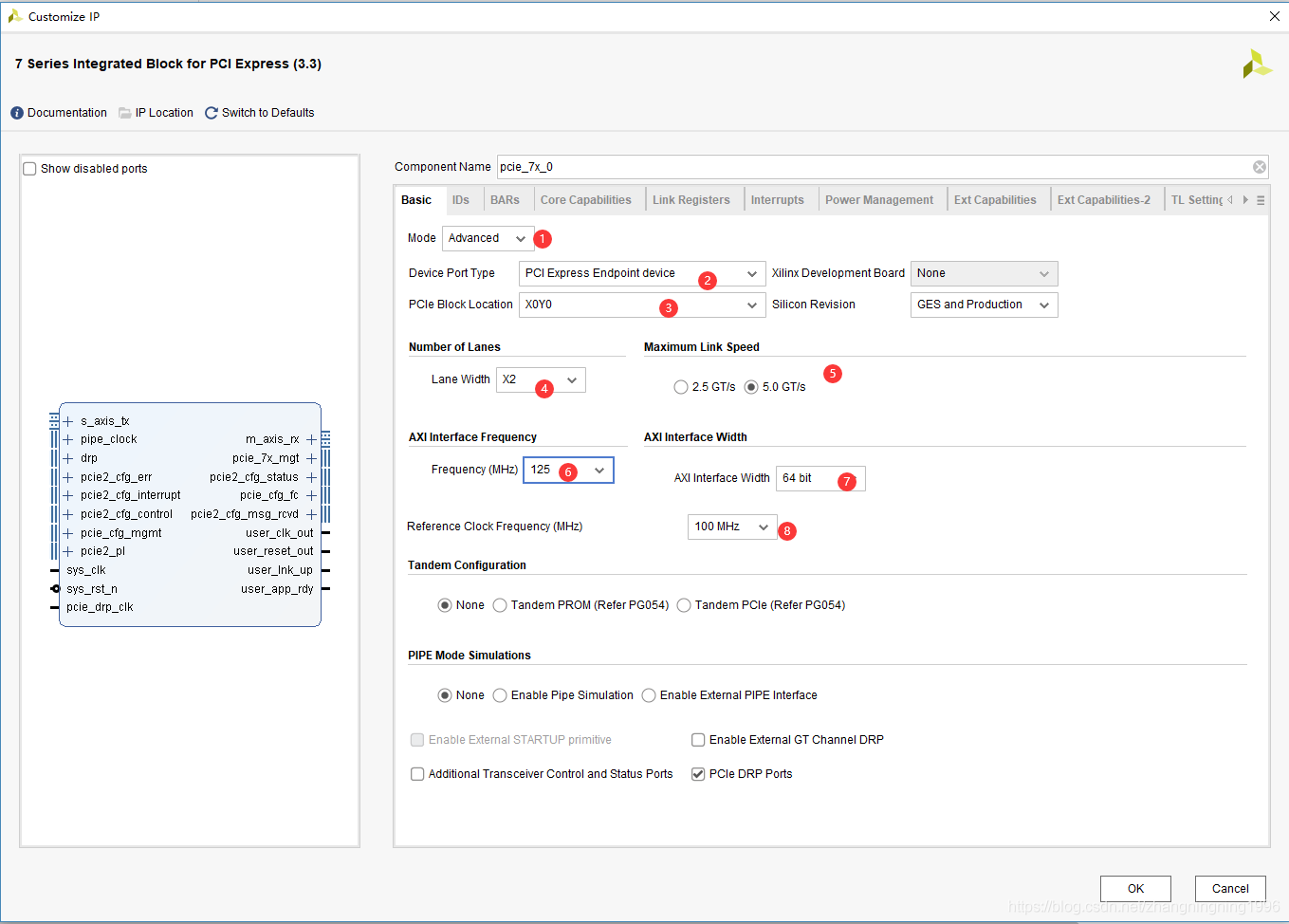
Task: Check Enable External GT Channel DRP
Action: point(698,740)
